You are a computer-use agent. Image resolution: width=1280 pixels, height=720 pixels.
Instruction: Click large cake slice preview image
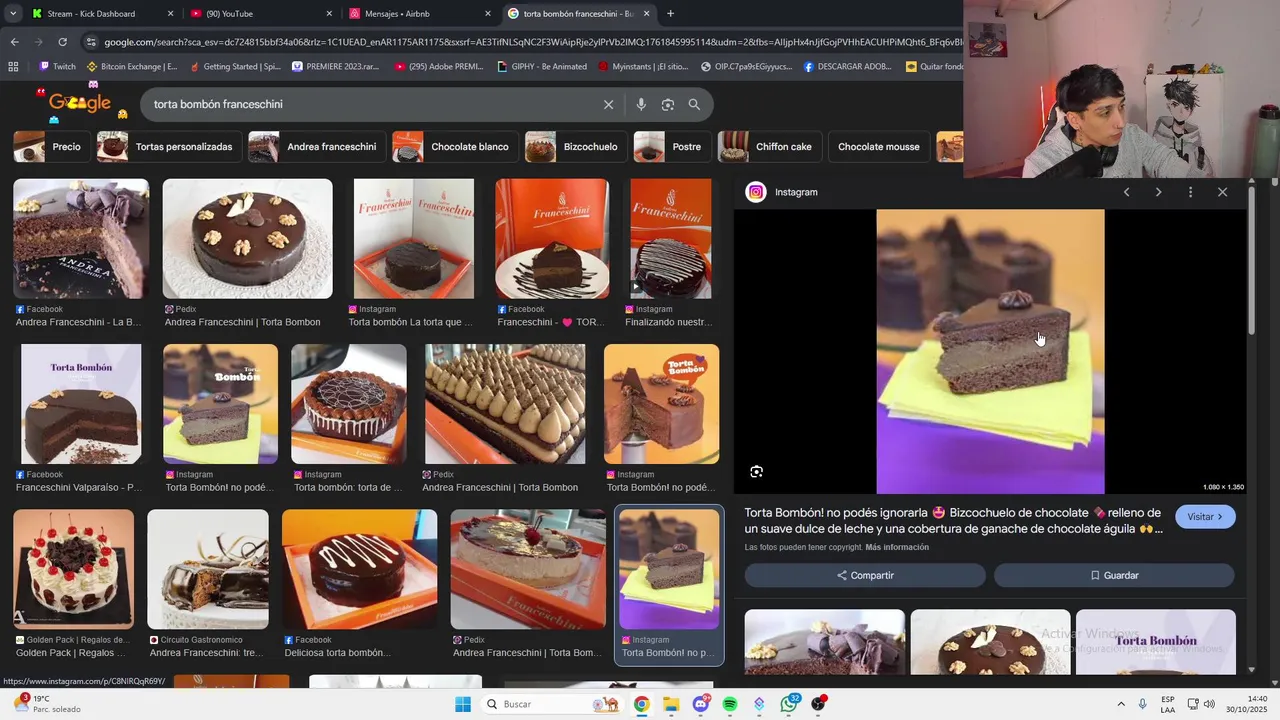pos(990,351)
